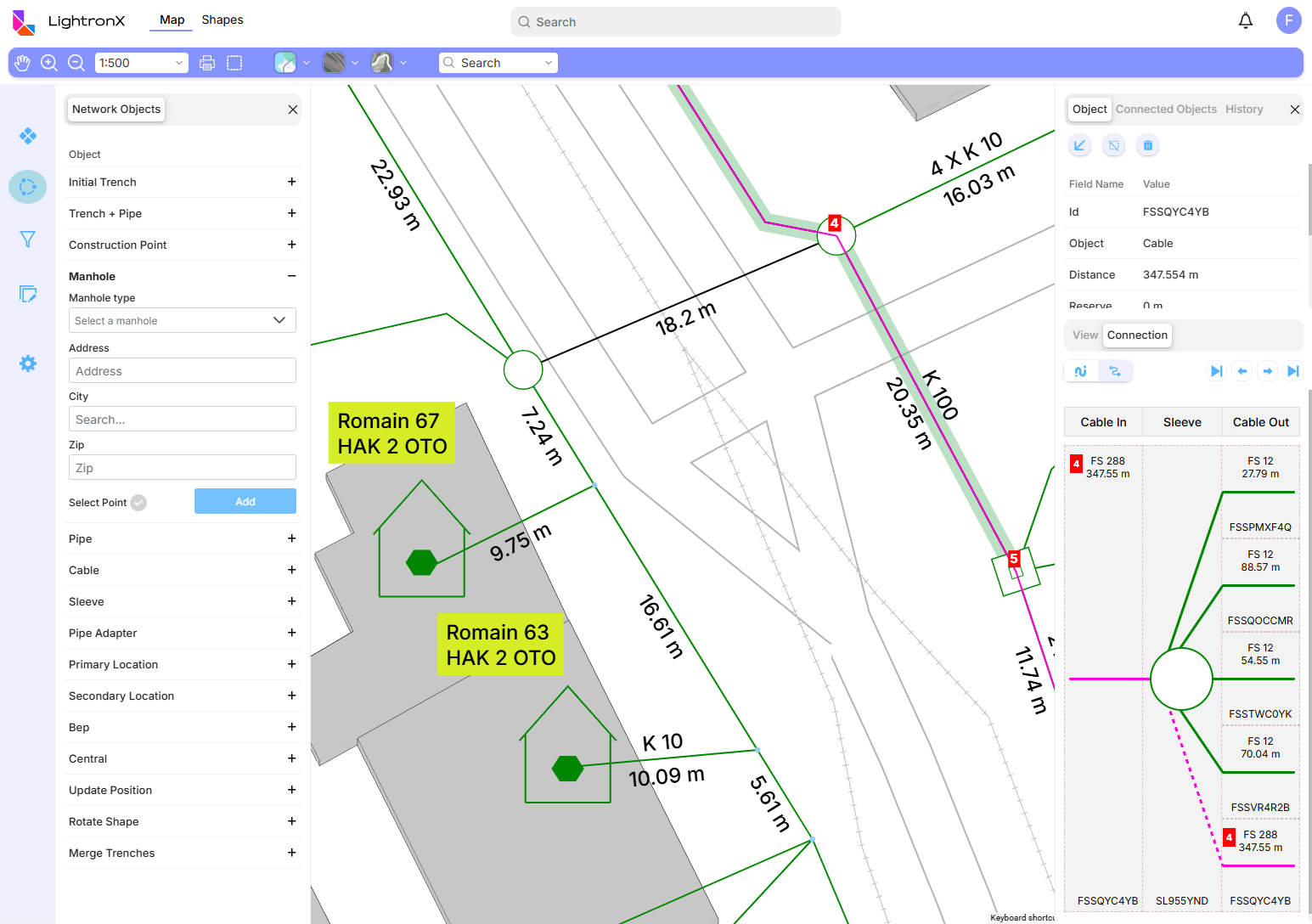Click the Add manhole button
This screenshot has width=1312, height=924.
(x=245, y=502)
